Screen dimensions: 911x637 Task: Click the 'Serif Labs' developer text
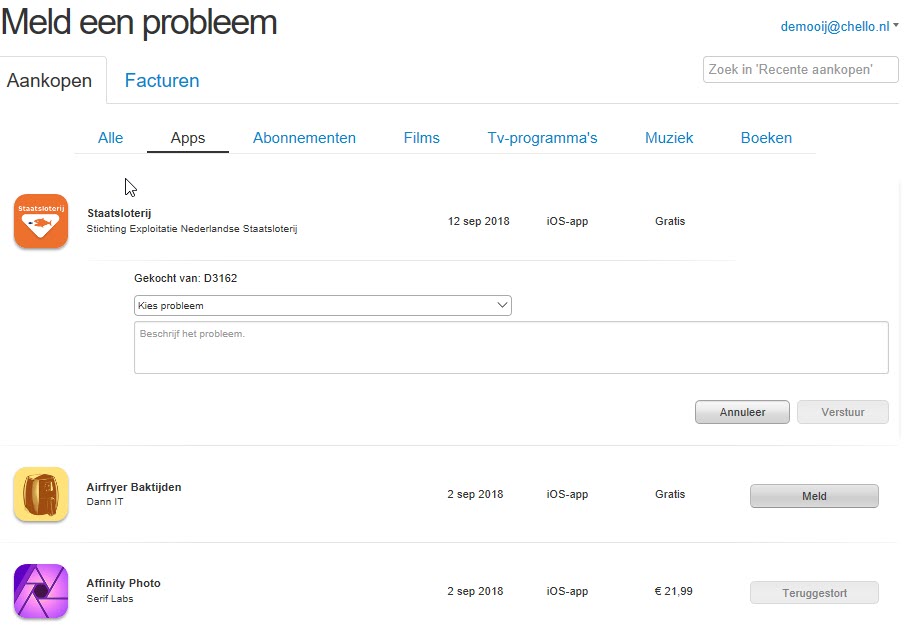tap(110, 599)
